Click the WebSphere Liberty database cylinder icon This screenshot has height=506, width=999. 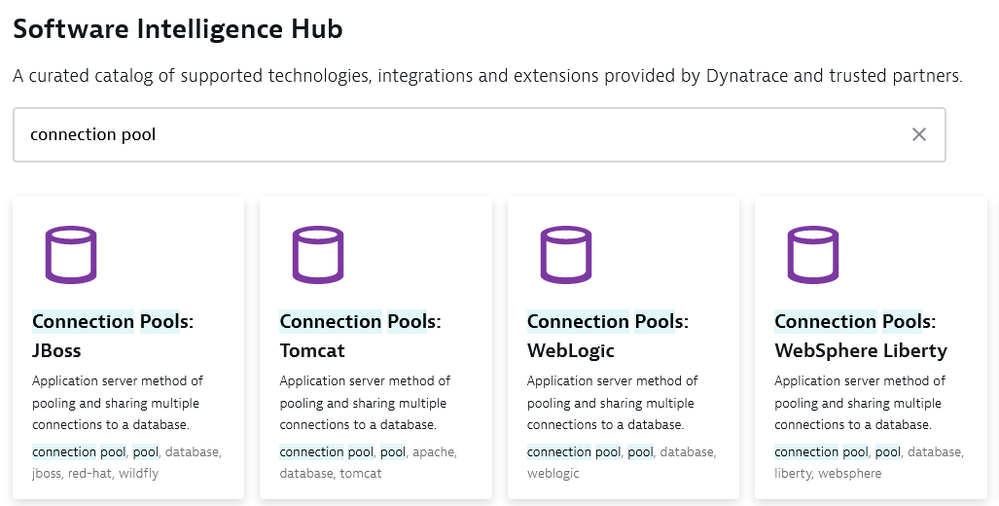[813, 254]
